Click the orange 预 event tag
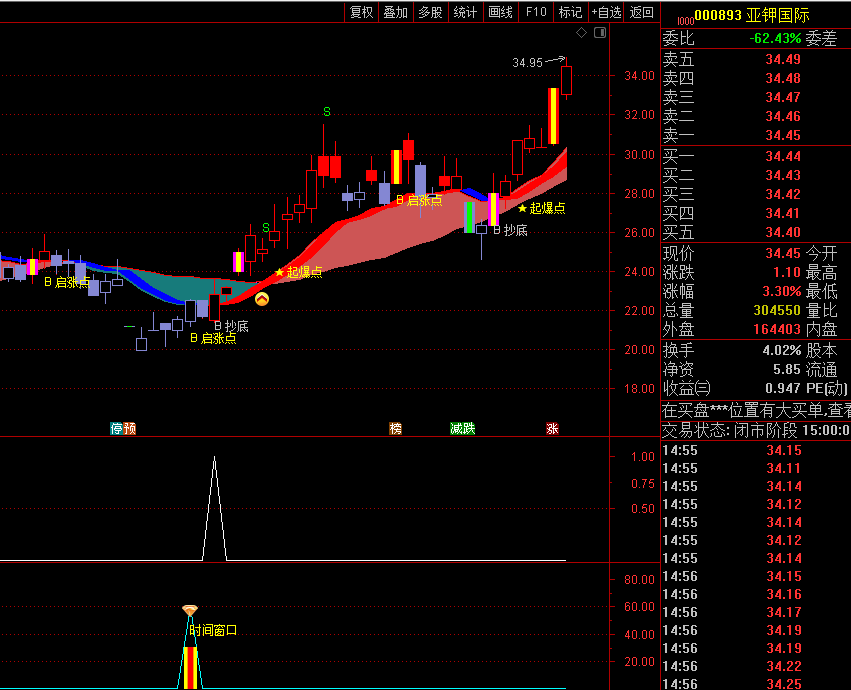The image size is (851, 690). point(130,428)
